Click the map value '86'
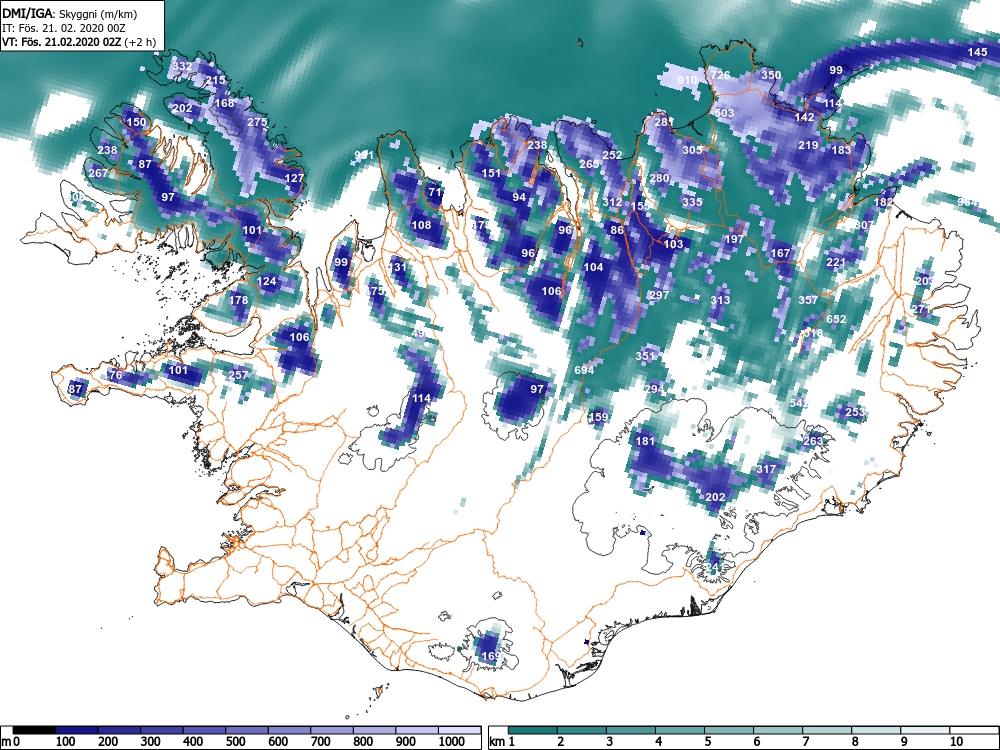This screenshot has height=750, width=1000. point(617,230)
